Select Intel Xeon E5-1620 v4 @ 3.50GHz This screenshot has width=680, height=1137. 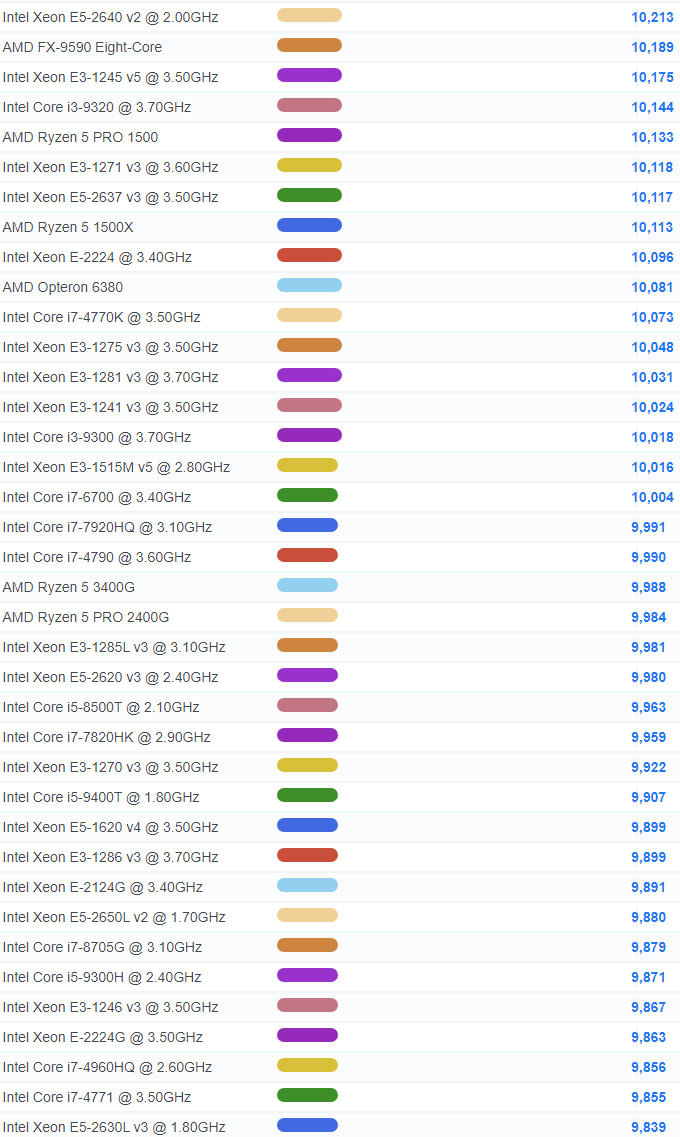click(110, 827)
